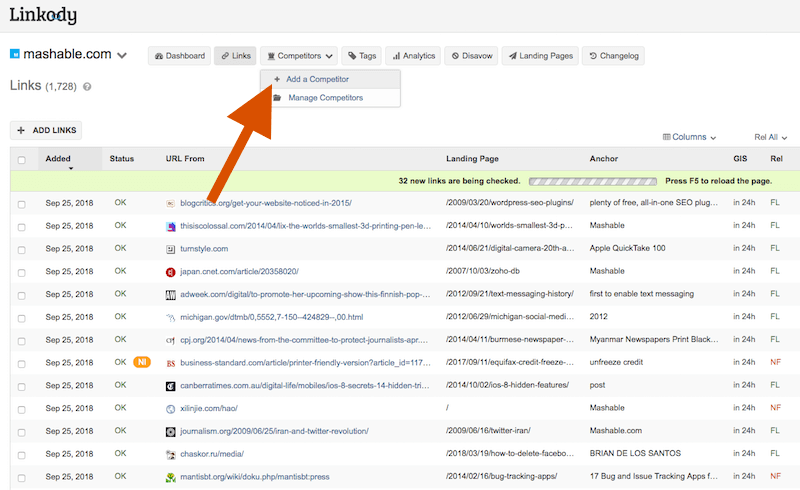Sort by the URL From column header

(x=185, y=159)
